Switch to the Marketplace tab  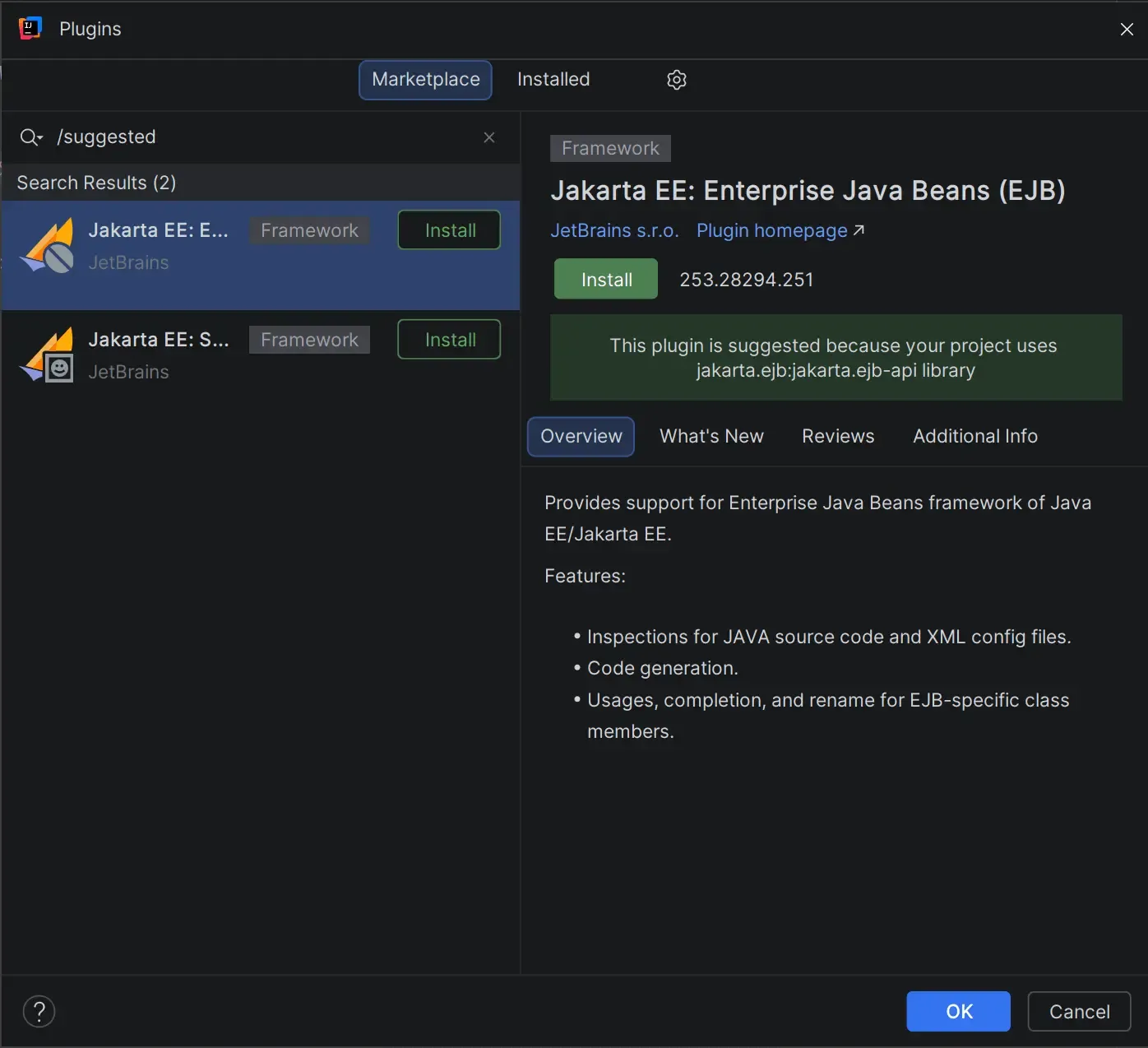click(425, 80)
